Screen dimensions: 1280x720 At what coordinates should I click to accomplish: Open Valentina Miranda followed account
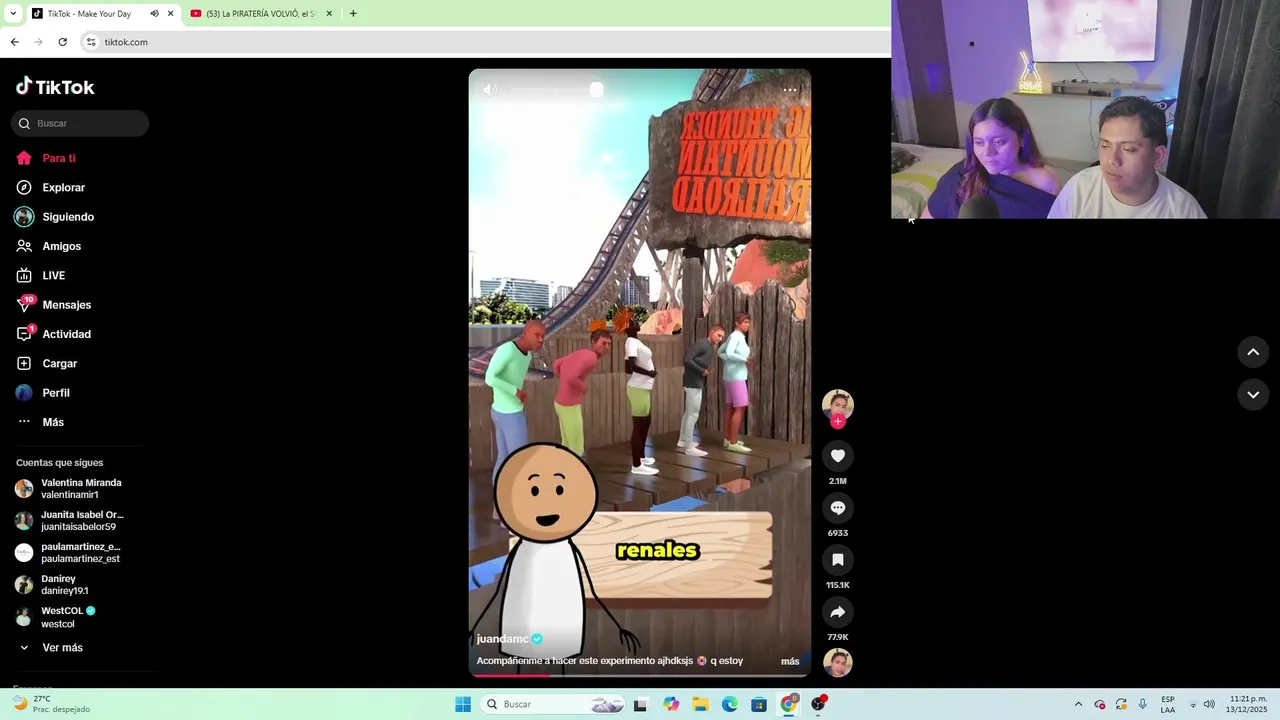click(x=68, y=488)
